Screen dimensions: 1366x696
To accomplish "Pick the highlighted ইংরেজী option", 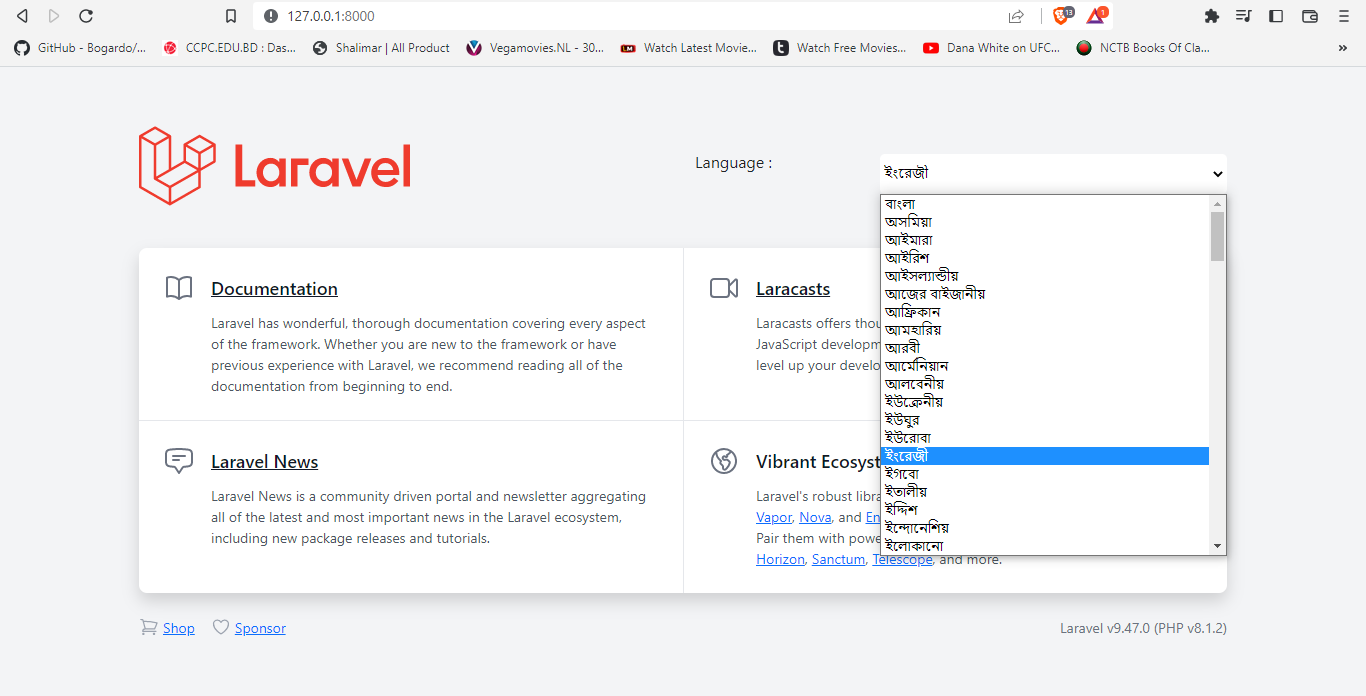I will (x=1045, y=456).
